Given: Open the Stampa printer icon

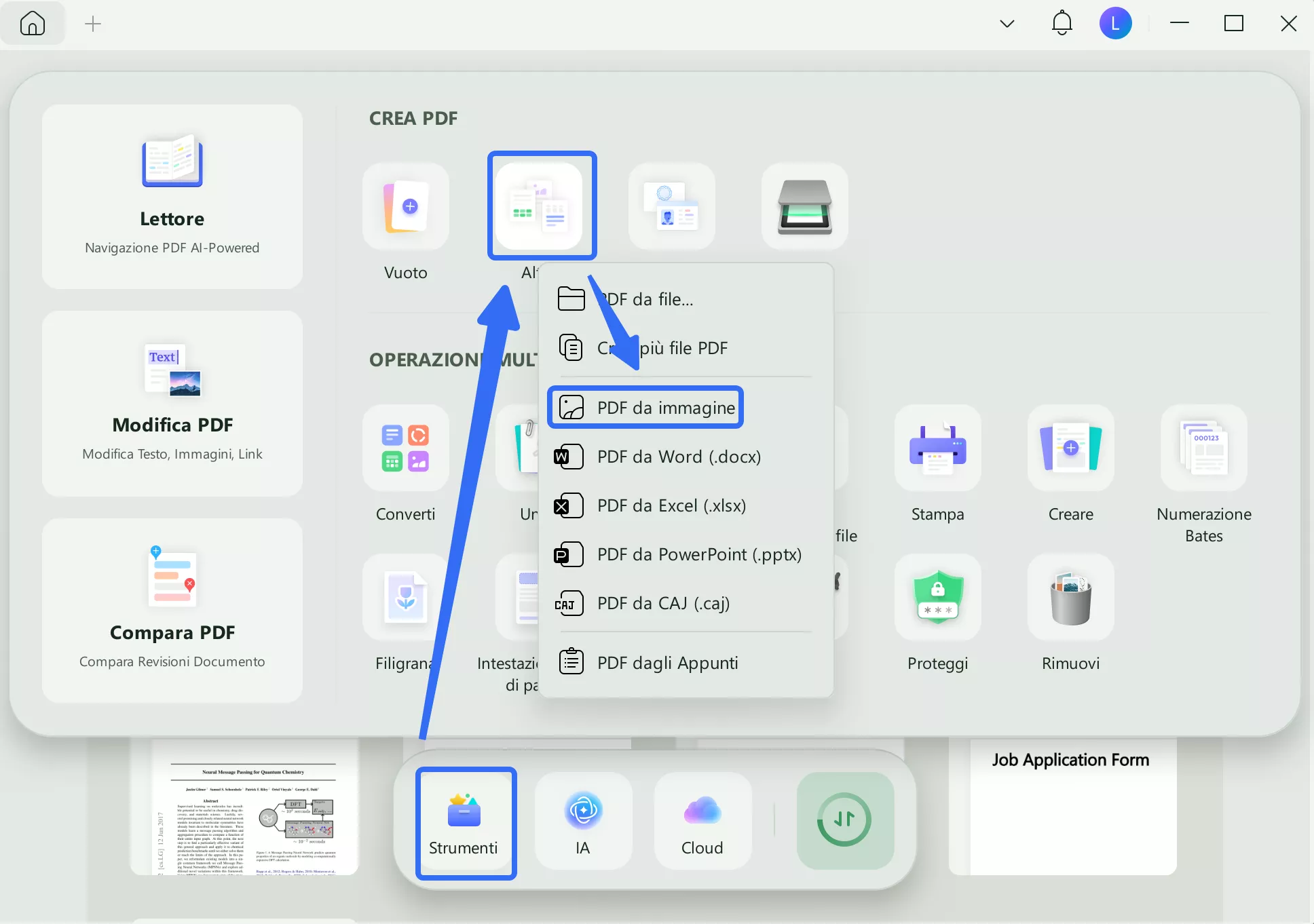Looking at the screenshot, I should click(937, 448).
